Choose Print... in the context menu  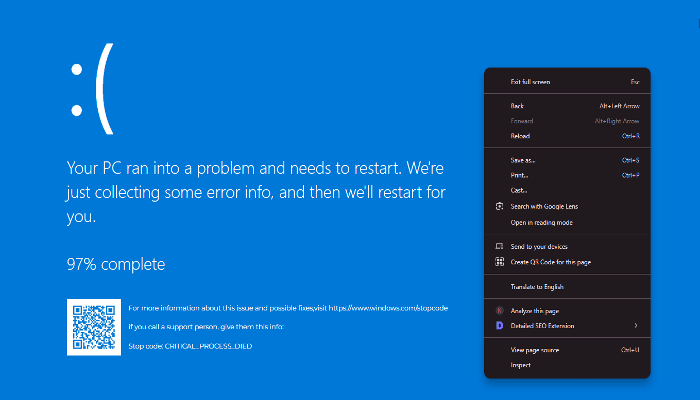[x=567, y=175]
